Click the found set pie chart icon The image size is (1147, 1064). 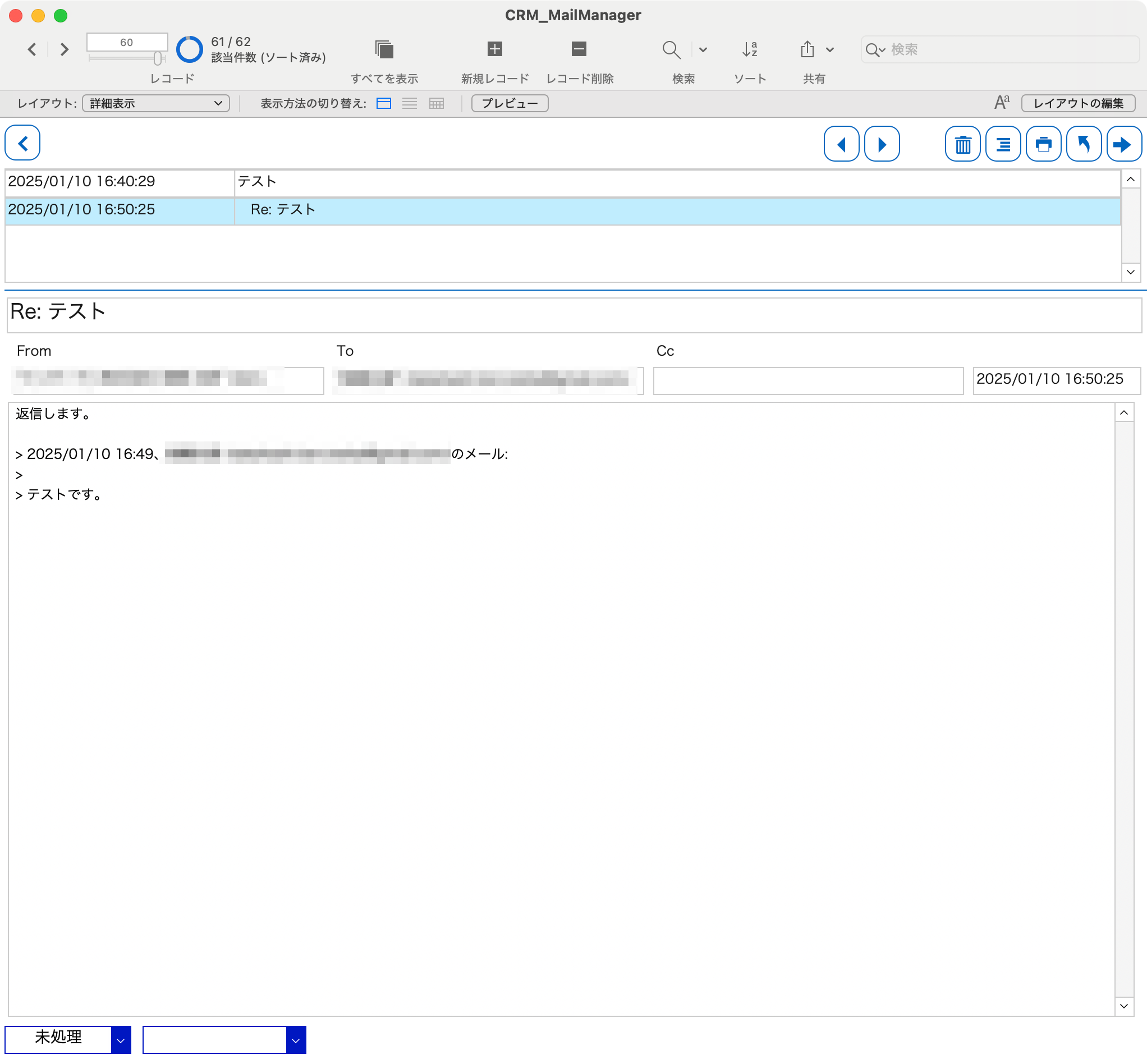[x=189, y=49]
